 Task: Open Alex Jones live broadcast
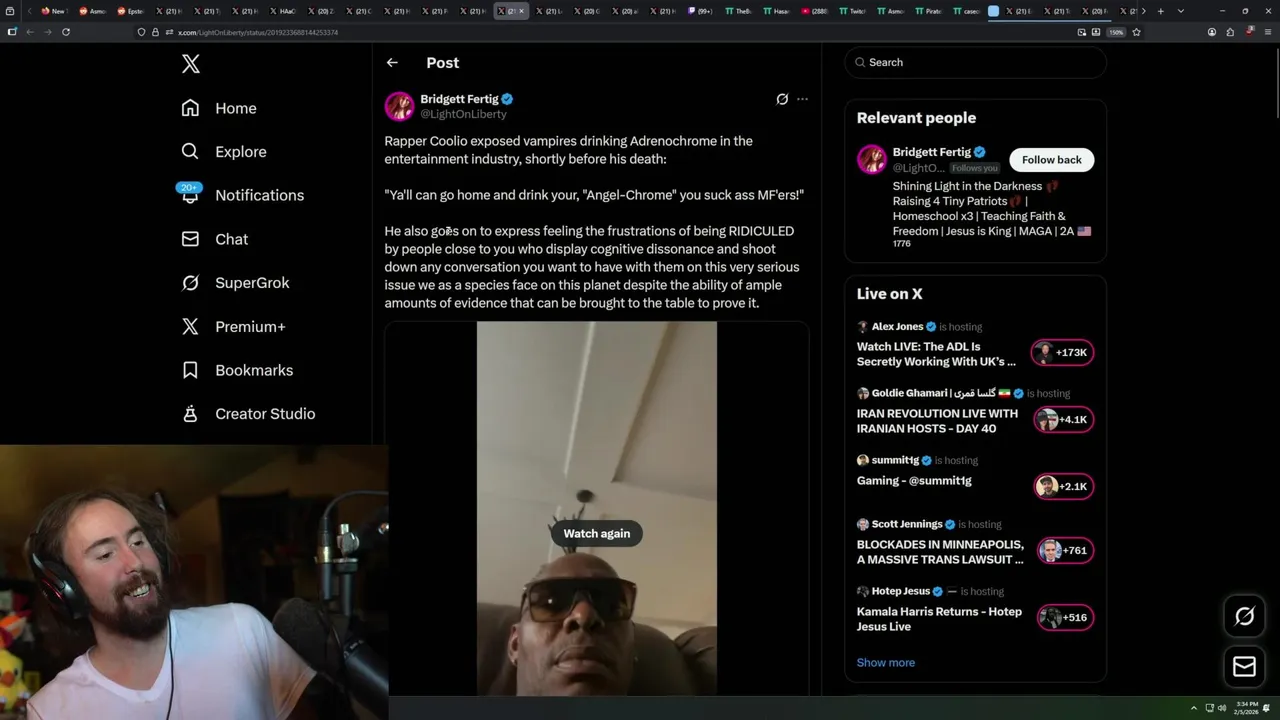[x=936, y=354]
